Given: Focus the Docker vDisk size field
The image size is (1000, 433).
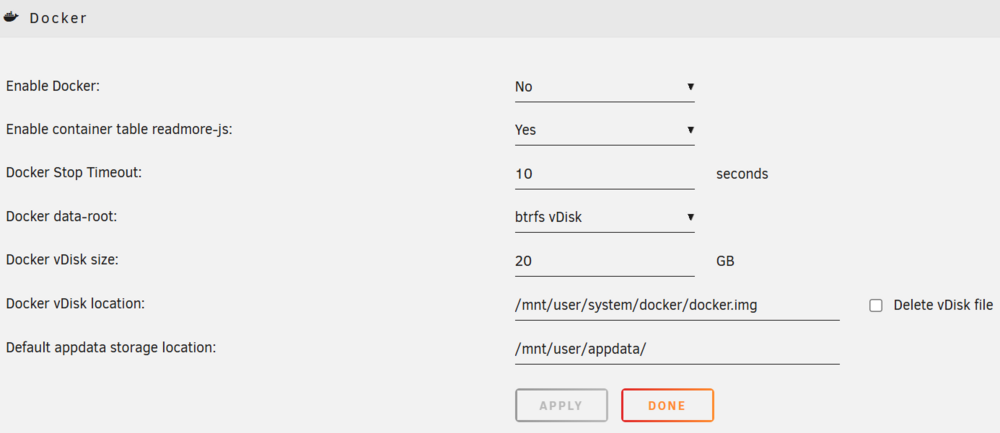Looking at the screenshot, I should pos(605,261).
